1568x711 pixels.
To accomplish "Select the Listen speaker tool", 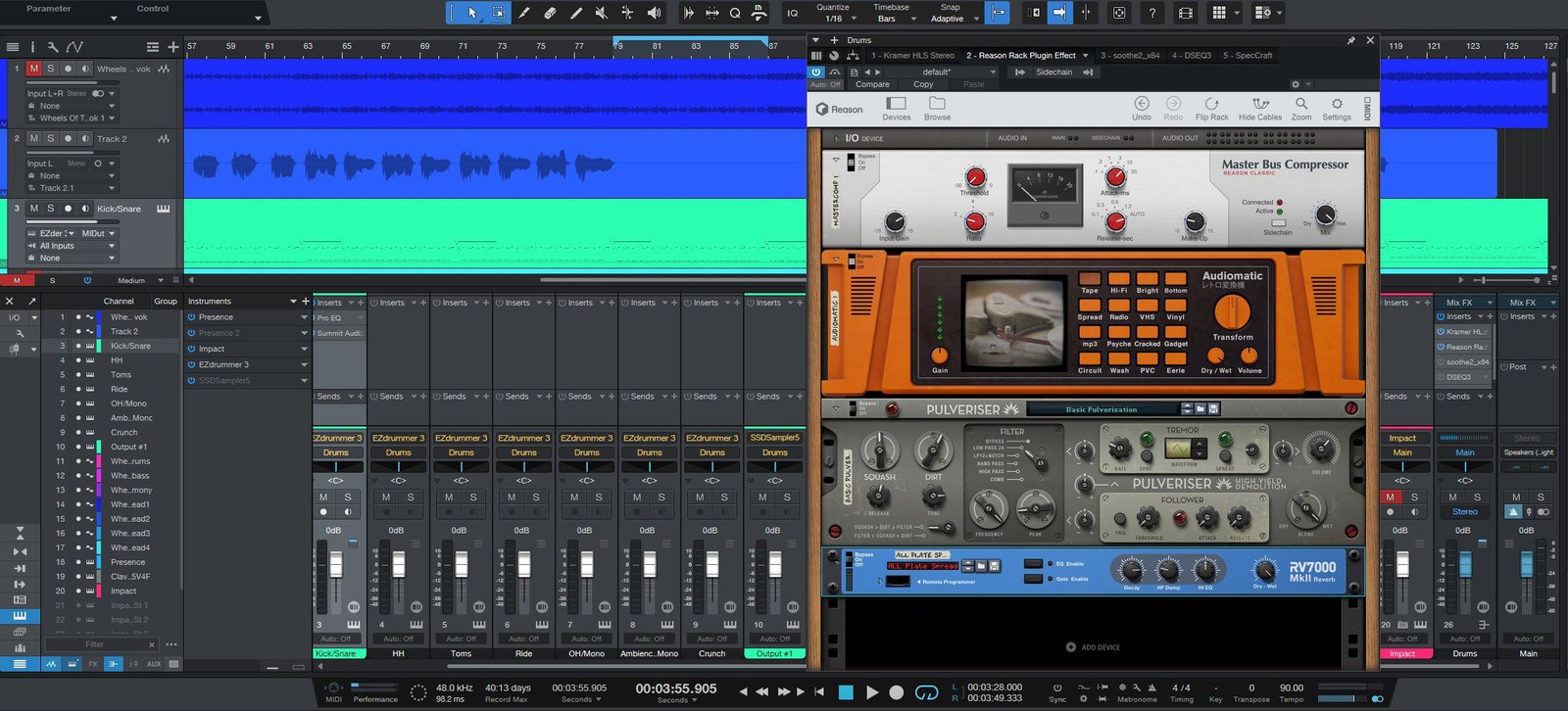I will click(654, 13).
